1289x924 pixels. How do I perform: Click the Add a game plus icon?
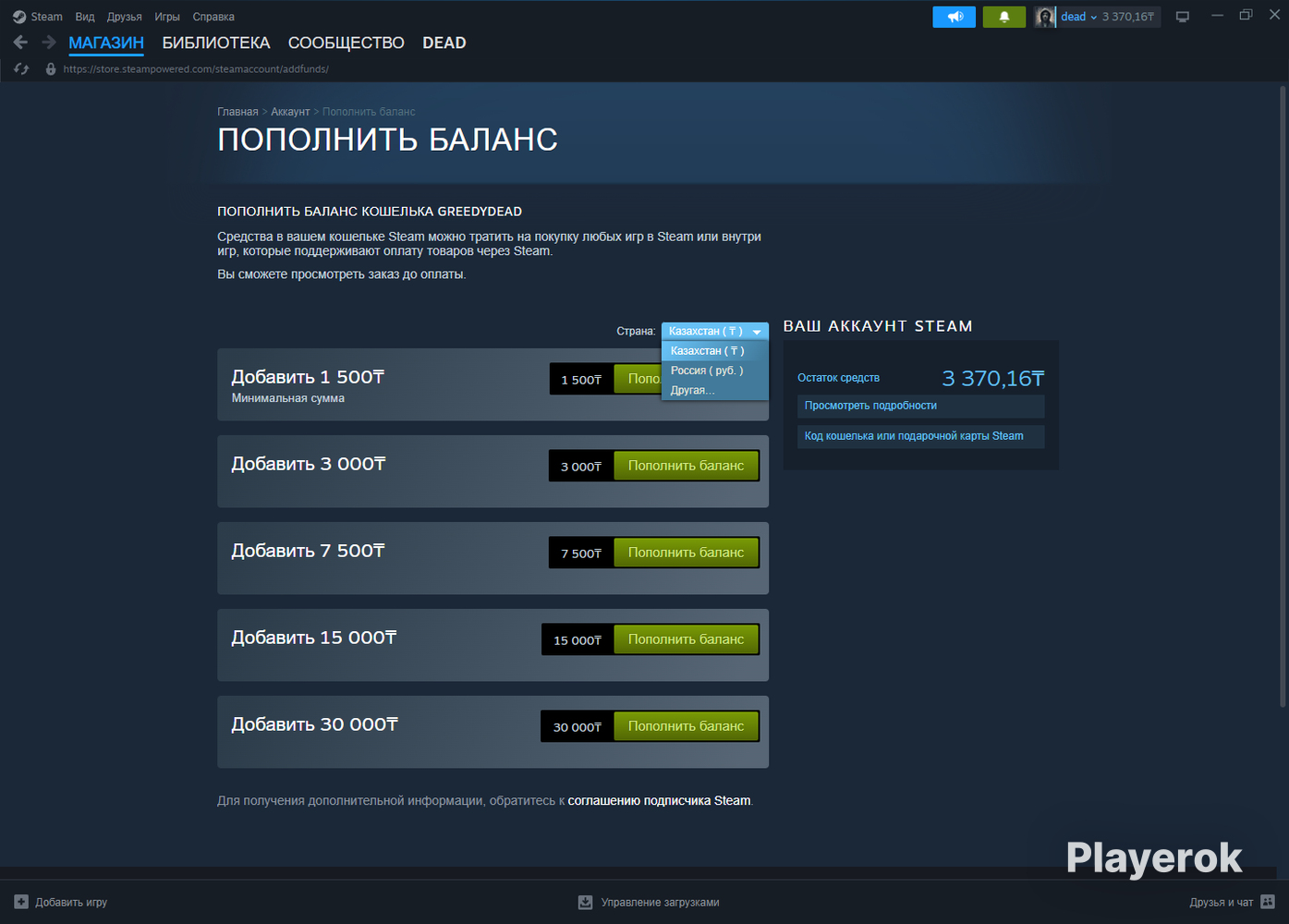[21, 902]
